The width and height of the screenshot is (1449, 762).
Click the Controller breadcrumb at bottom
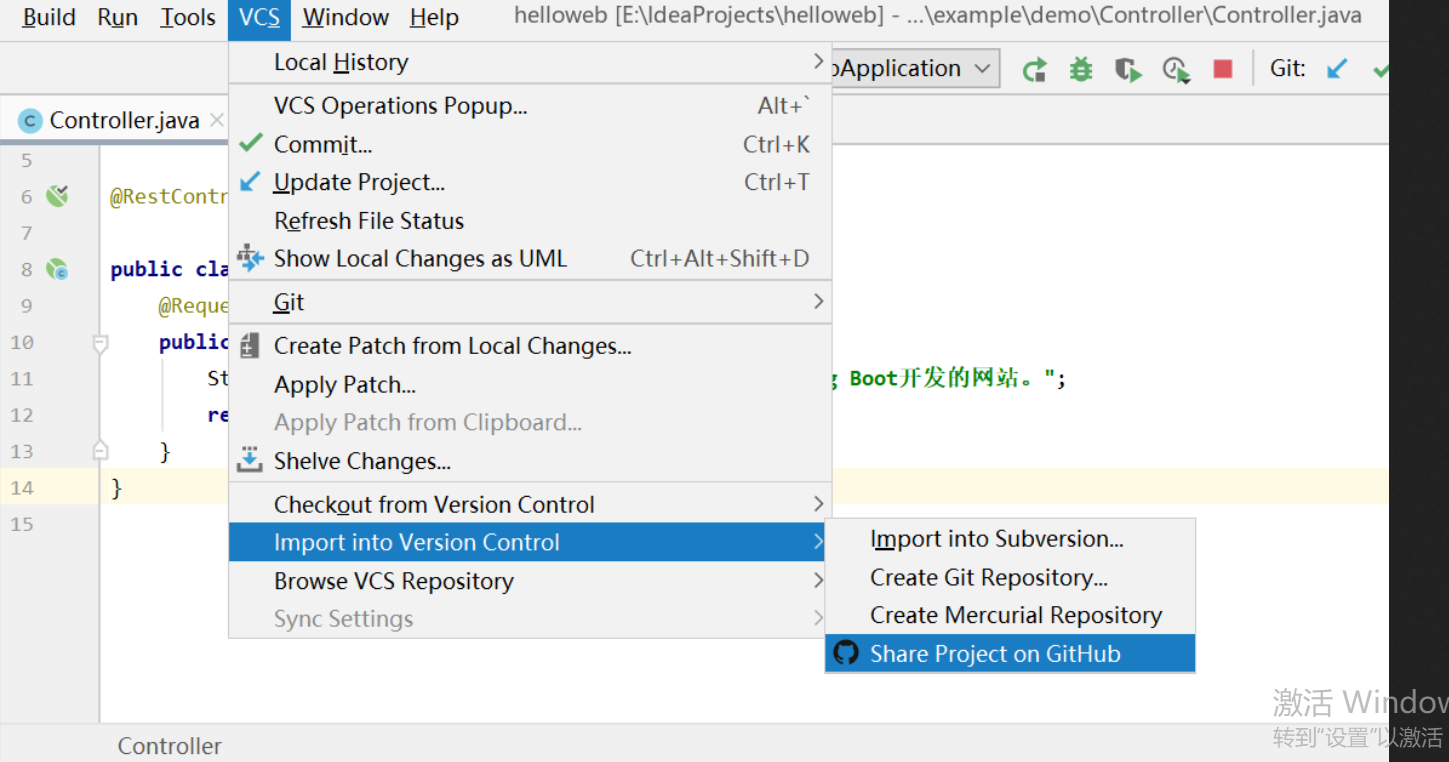170,746
